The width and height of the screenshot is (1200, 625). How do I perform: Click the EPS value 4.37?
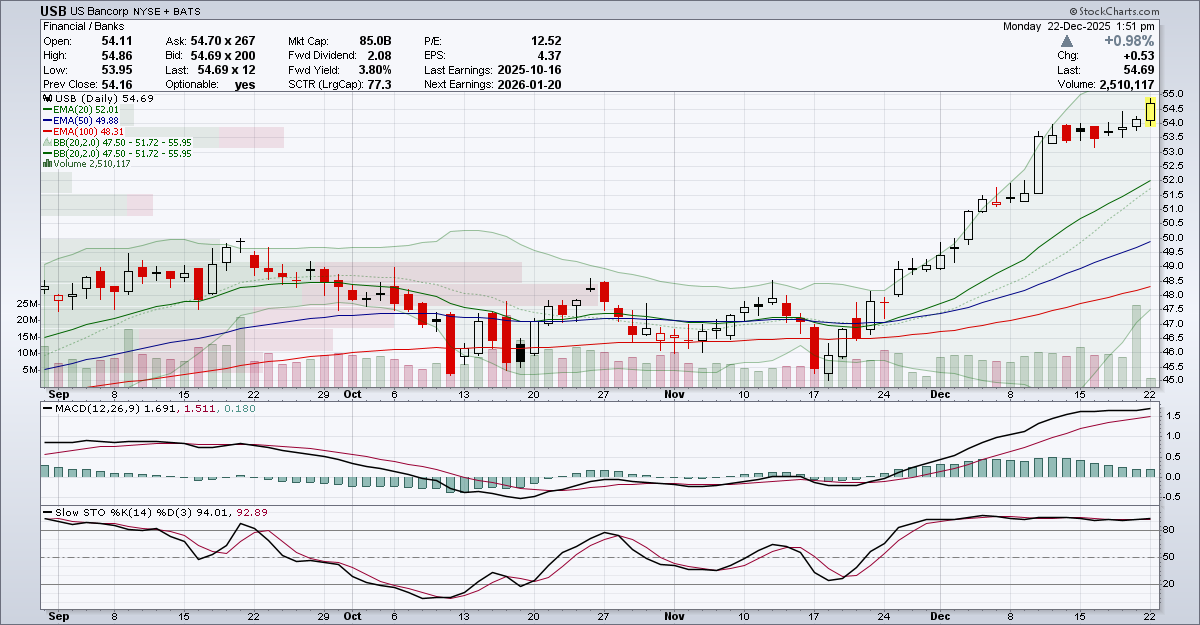click(550, 56)
